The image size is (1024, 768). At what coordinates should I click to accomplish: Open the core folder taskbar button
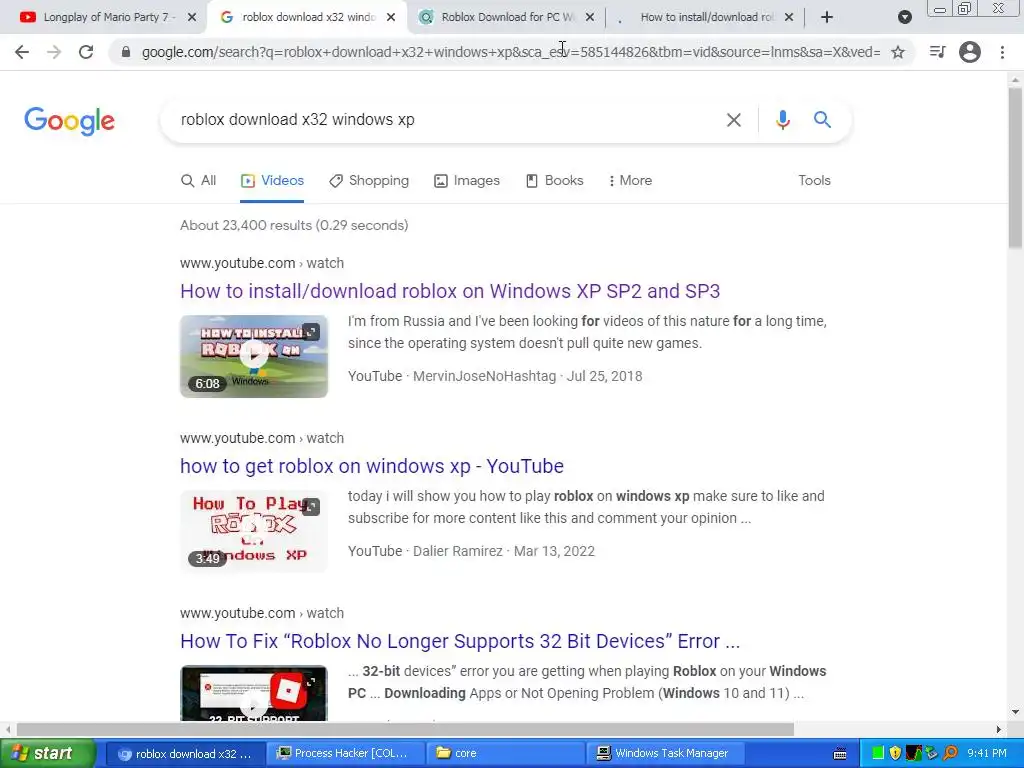[x=507, y=754]
